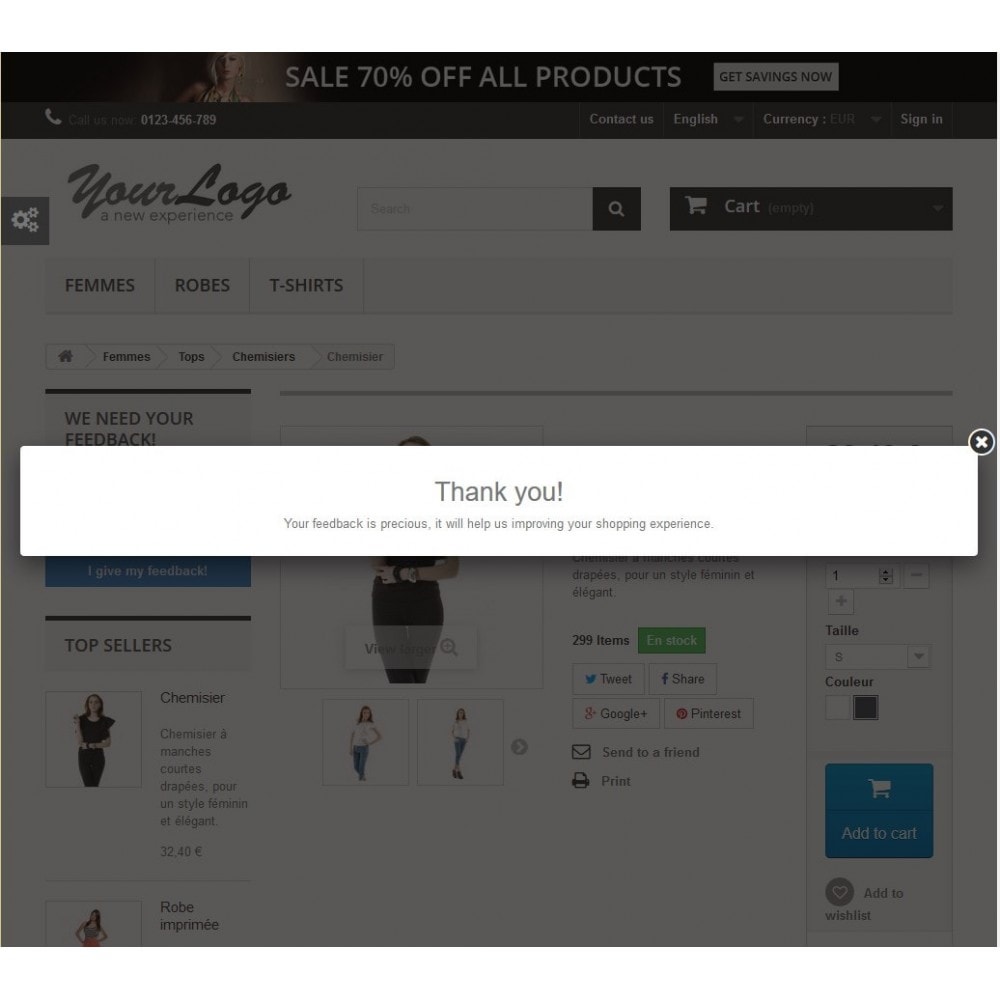Add to wishlist heart icon
Viewport: 1000px width, 1000px height.
839,892
